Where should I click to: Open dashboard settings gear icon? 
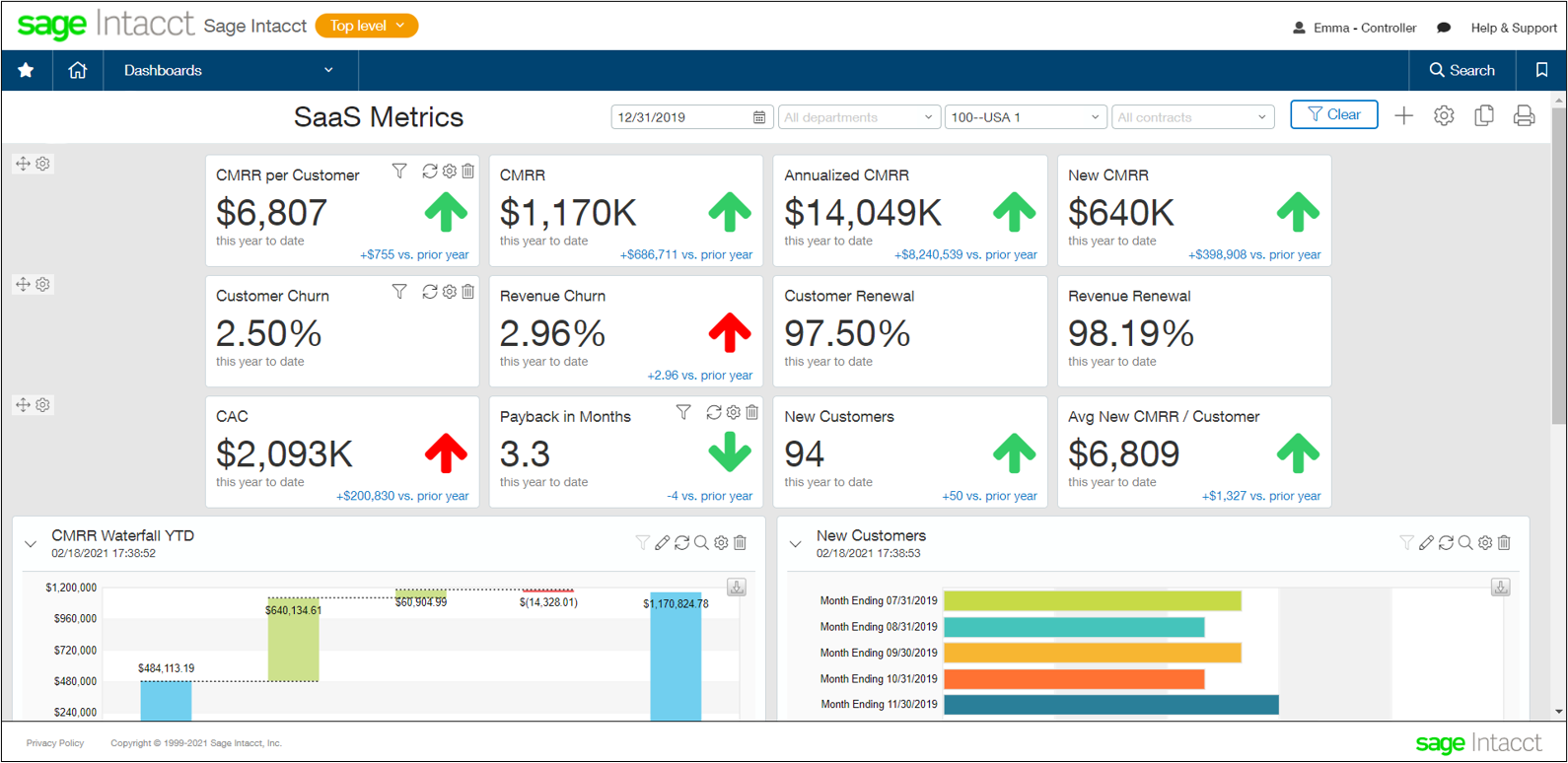point(1444,115)
